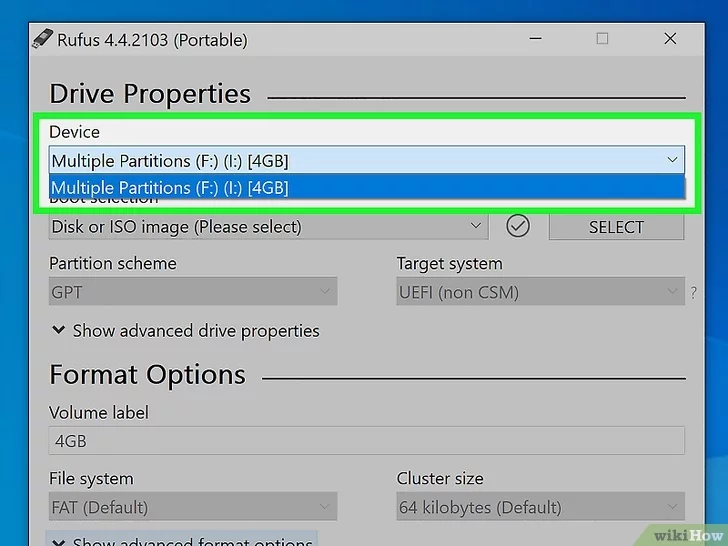Click the Rufus USB drive title icon

[42, 39]
